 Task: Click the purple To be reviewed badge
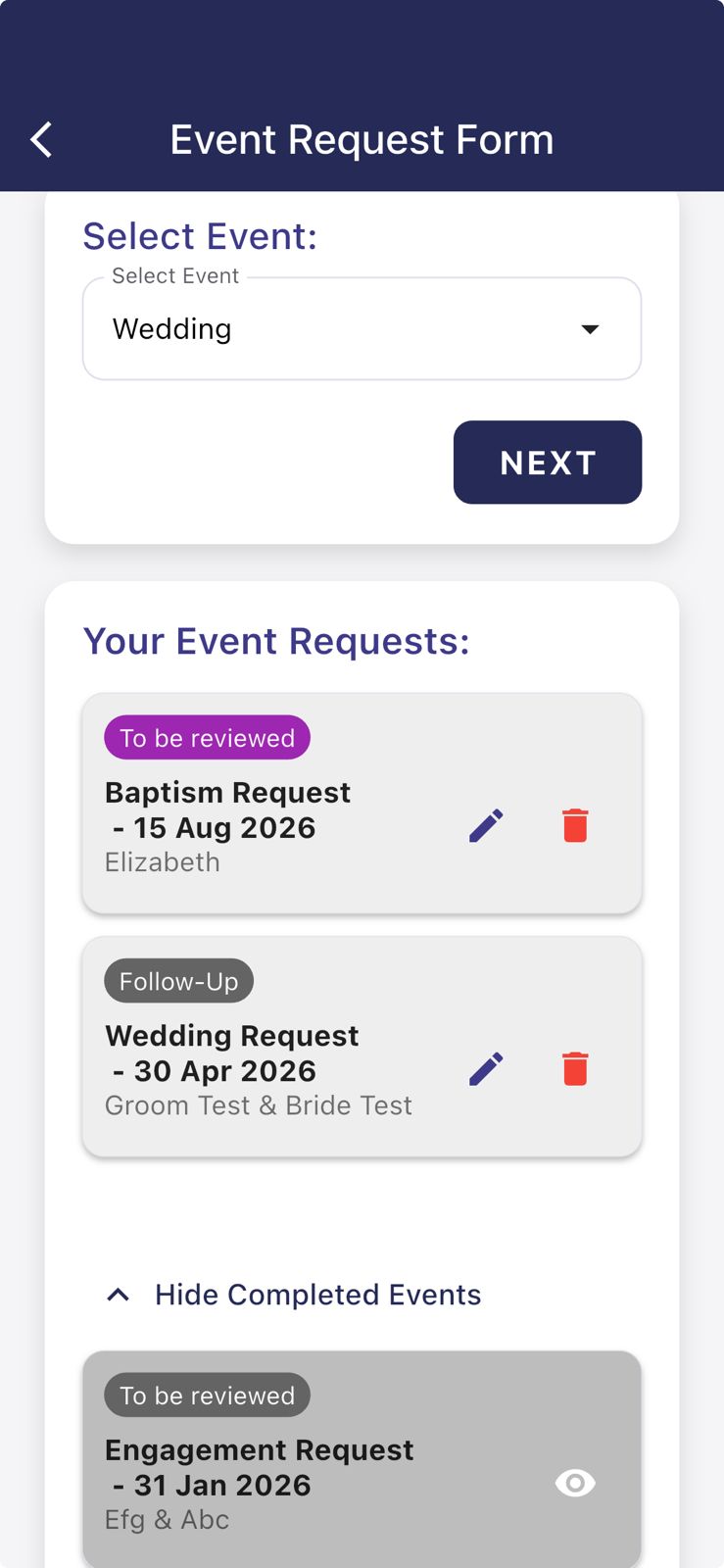coord(207,738)
